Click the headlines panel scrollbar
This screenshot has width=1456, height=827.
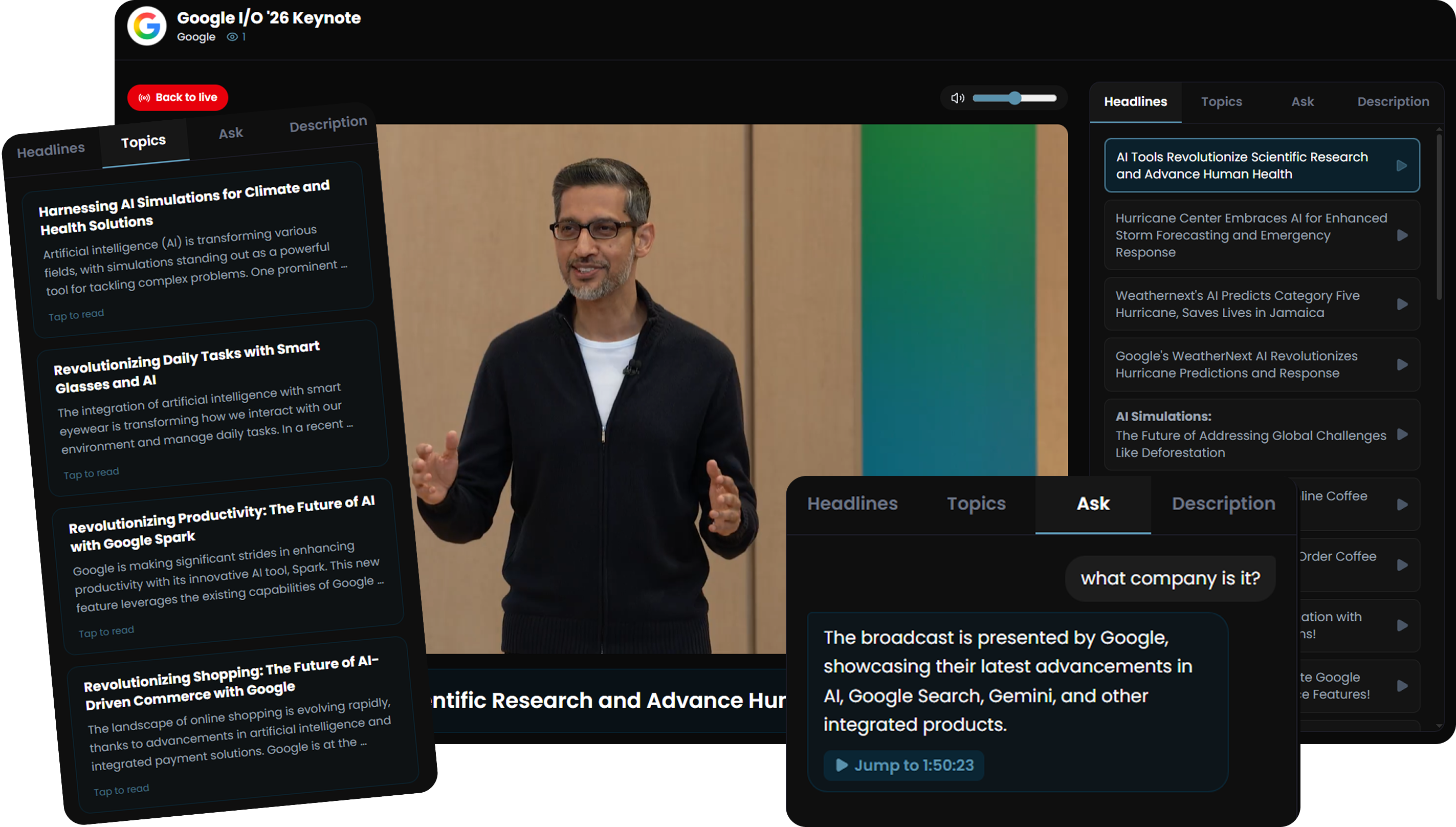coord(1439,216)
